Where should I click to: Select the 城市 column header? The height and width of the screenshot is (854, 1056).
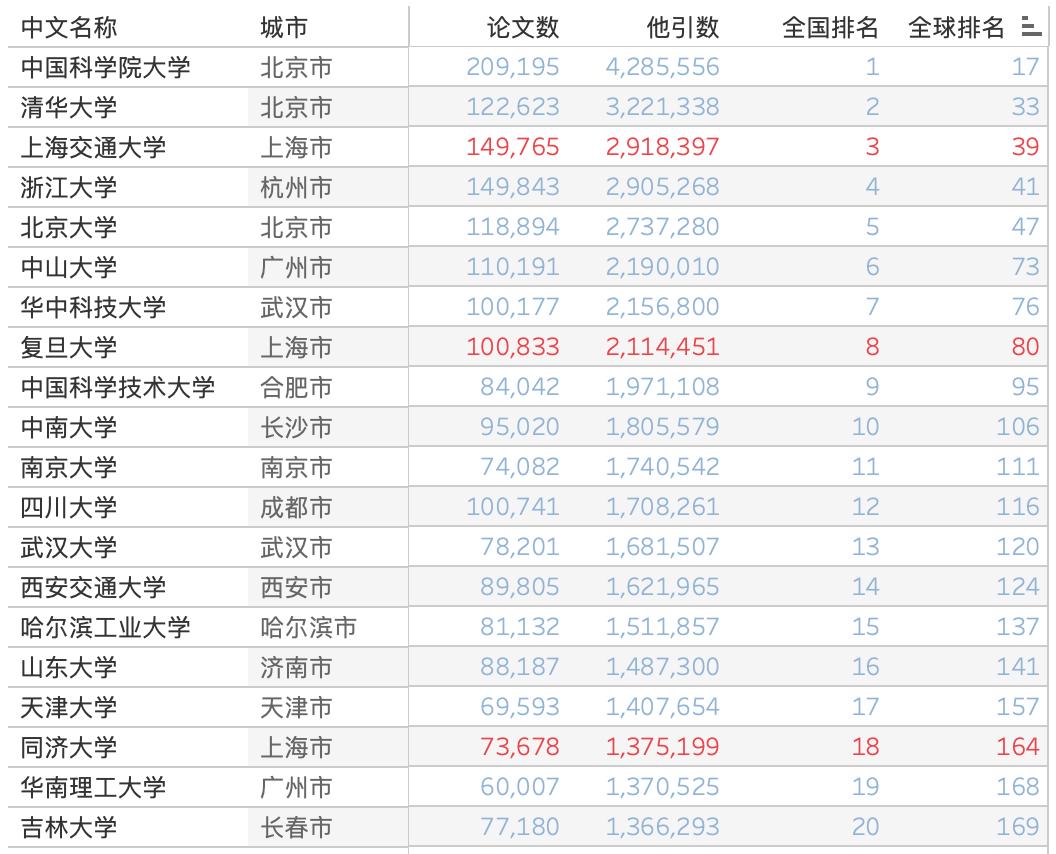[284, 28]
